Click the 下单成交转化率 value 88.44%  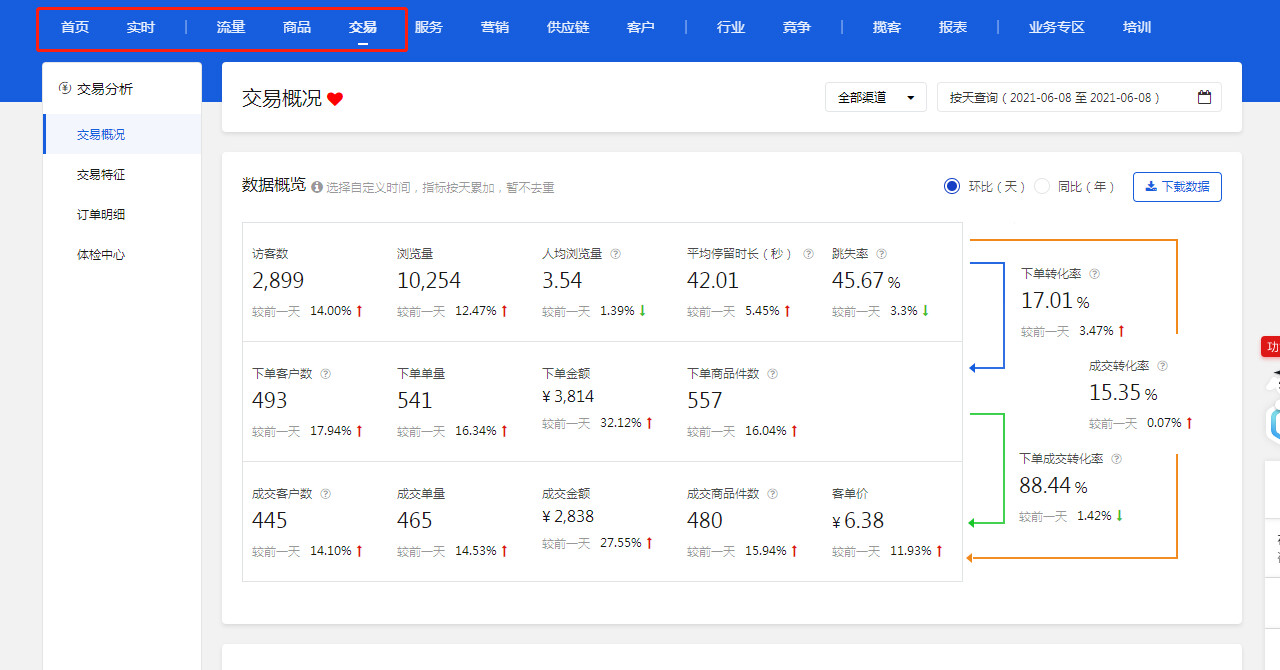coord(1053,486)
